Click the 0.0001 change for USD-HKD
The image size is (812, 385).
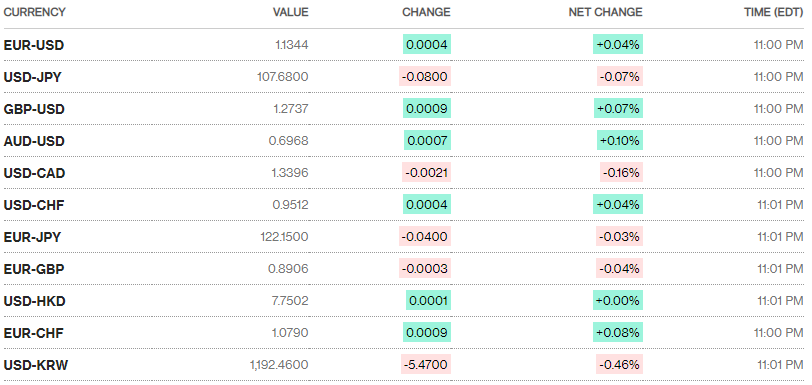(429, 301)
